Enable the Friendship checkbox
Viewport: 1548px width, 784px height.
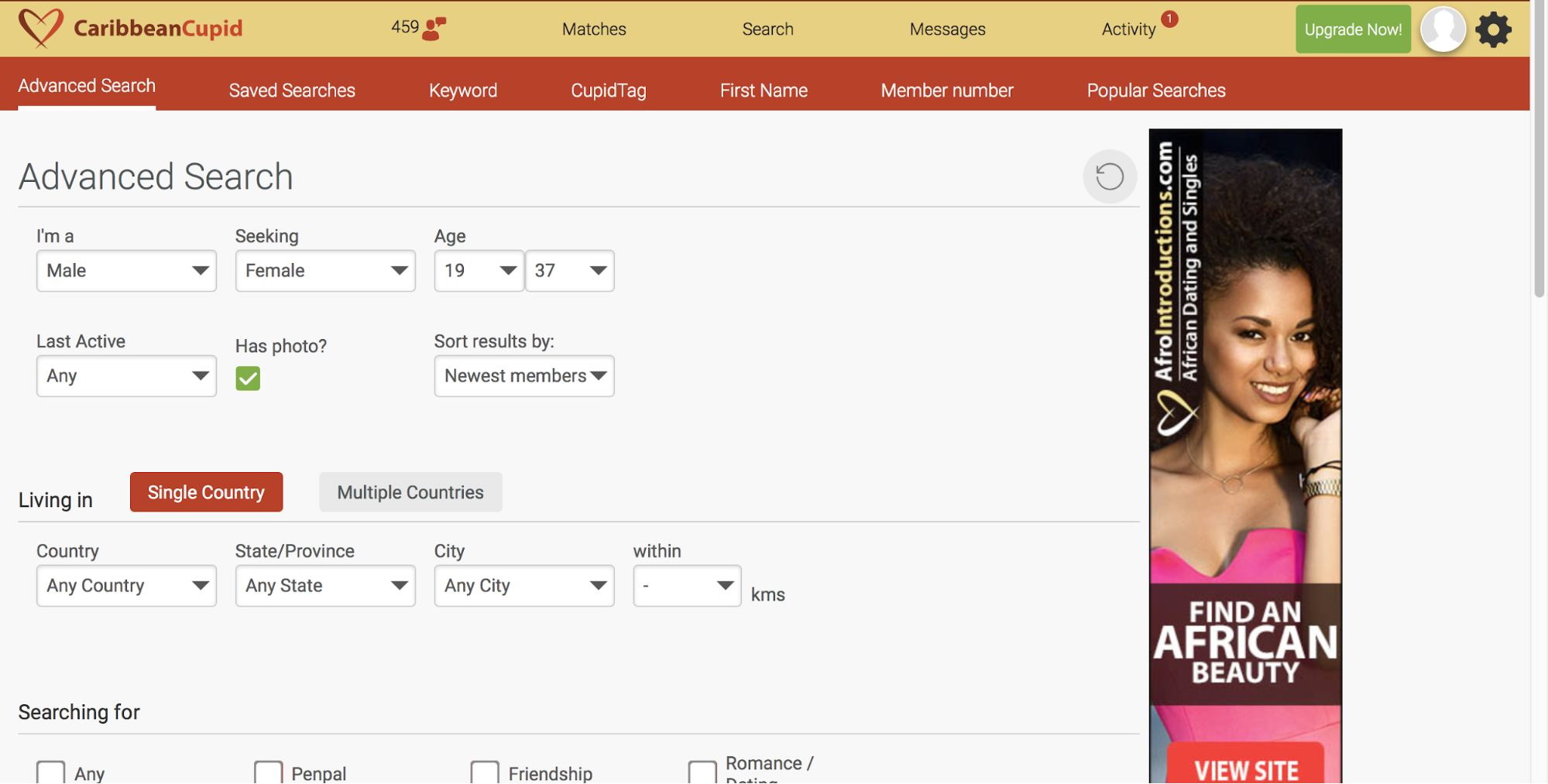click(485, 772)
